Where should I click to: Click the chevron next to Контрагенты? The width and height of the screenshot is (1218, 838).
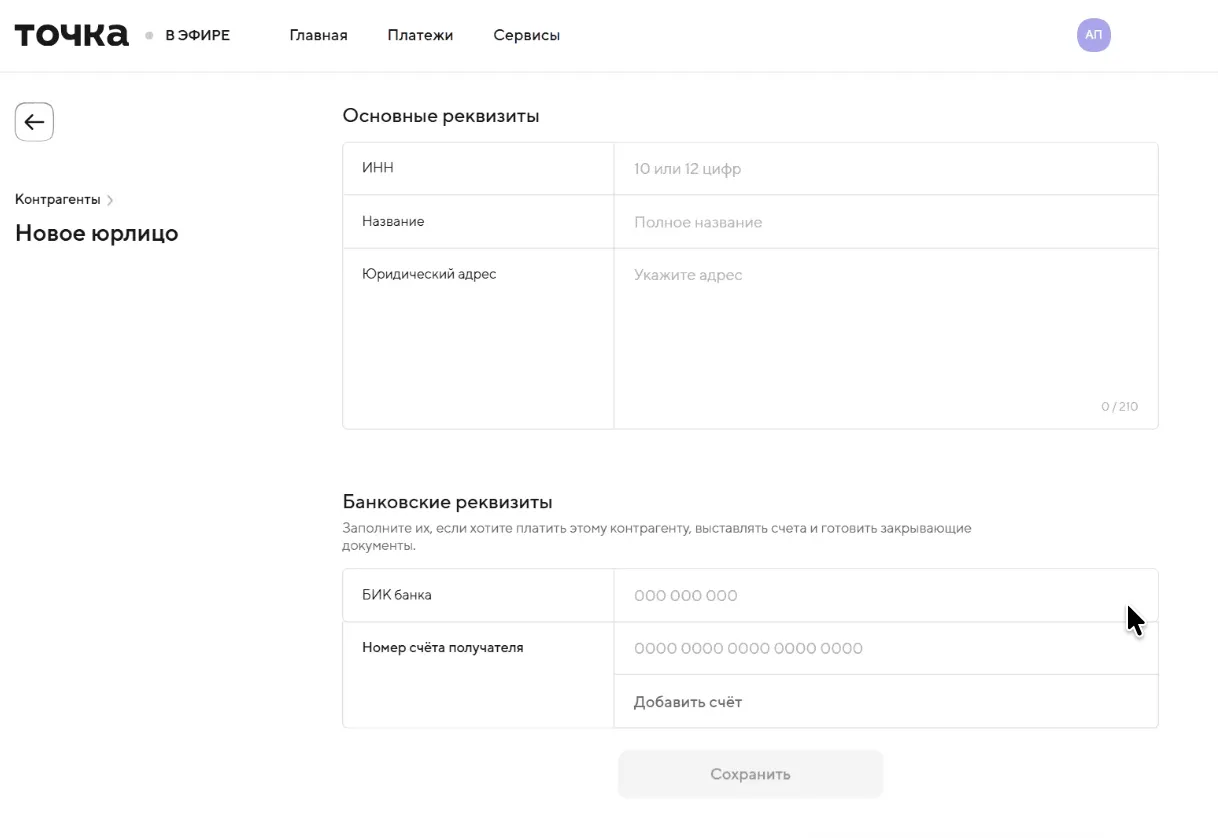pos(110,200)
